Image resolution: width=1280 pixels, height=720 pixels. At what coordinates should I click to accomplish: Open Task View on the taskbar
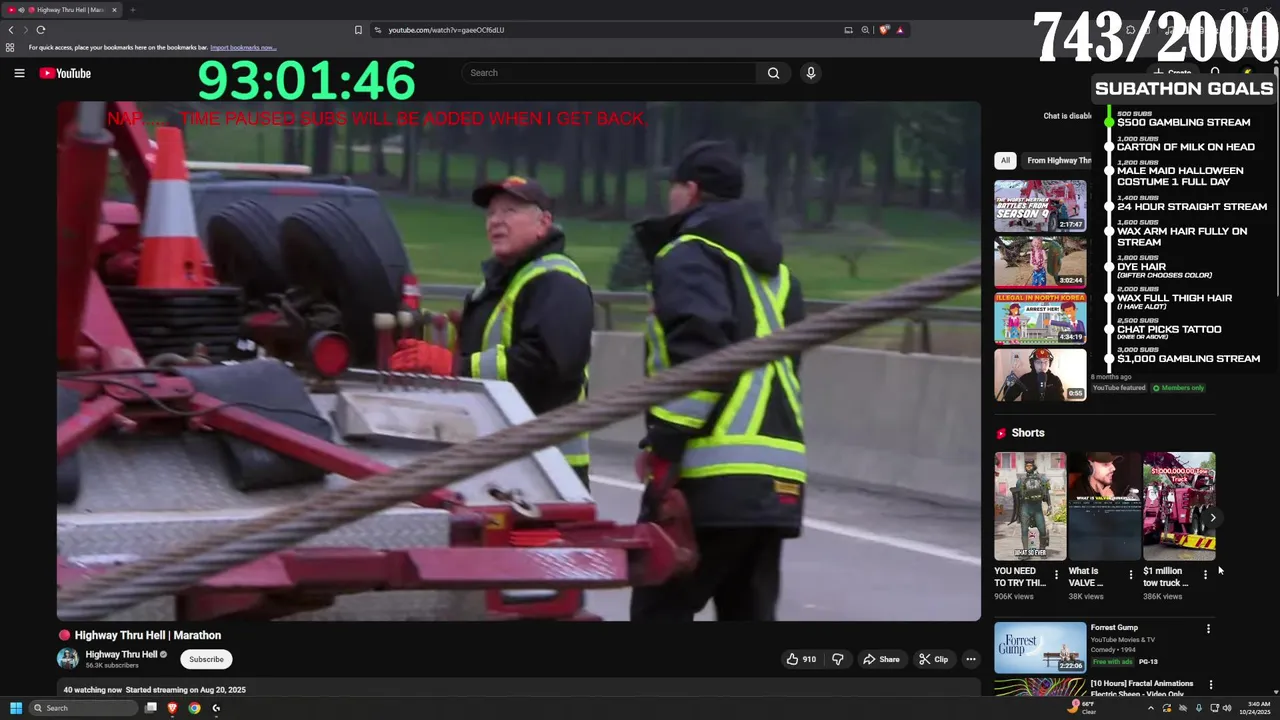click(x=151, y=708)
